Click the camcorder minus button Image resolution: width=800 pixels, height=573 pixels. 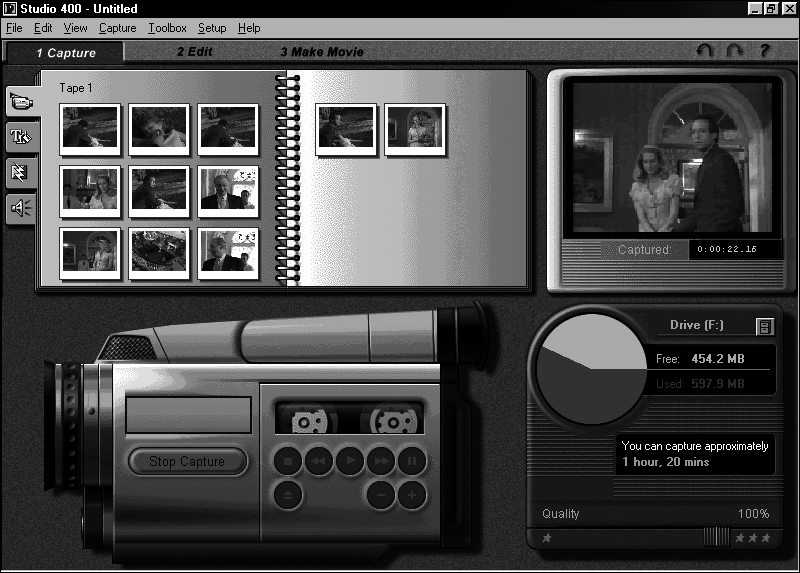381,495
